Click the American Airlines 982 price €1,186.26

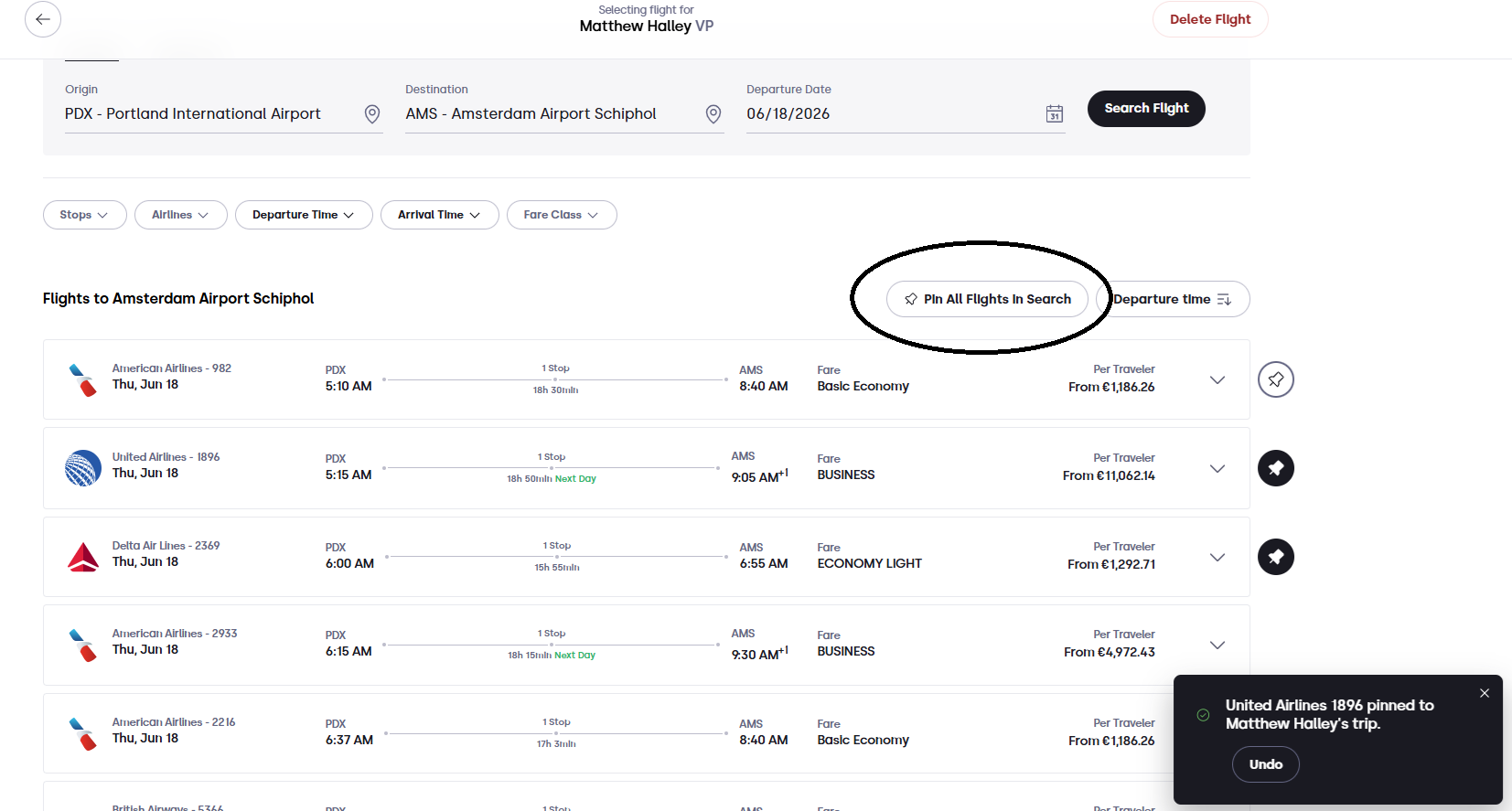1111,387
